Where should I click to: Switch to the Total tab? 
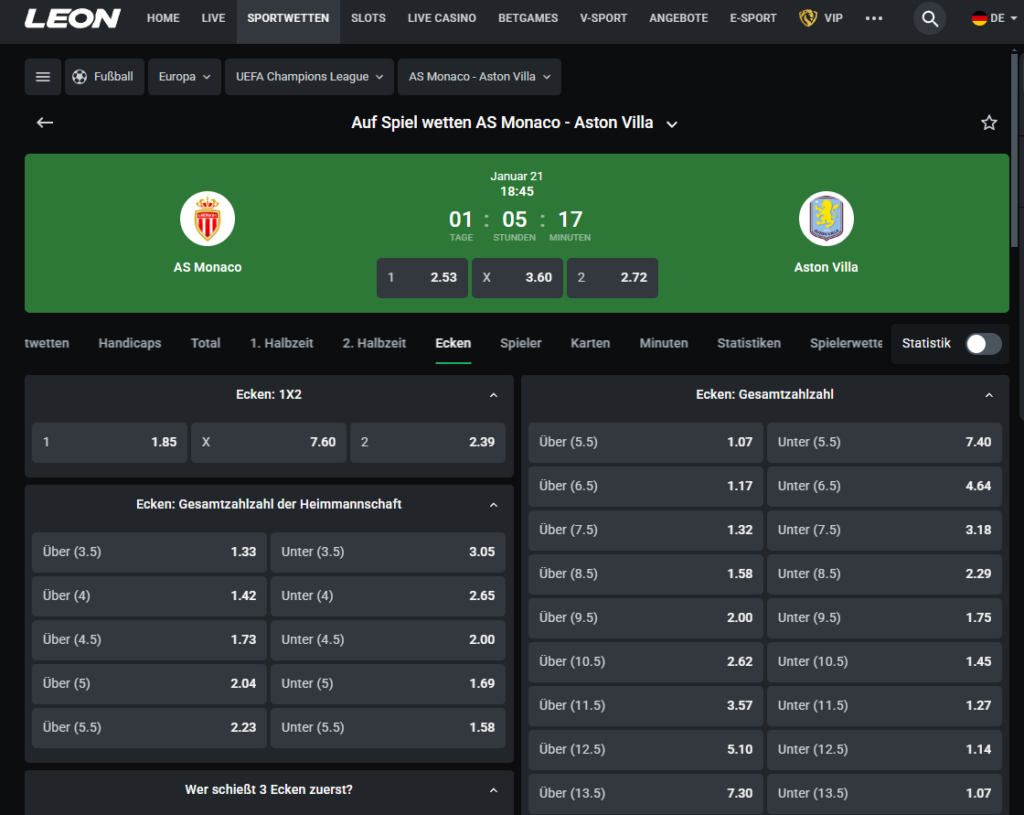pos(206,344)
